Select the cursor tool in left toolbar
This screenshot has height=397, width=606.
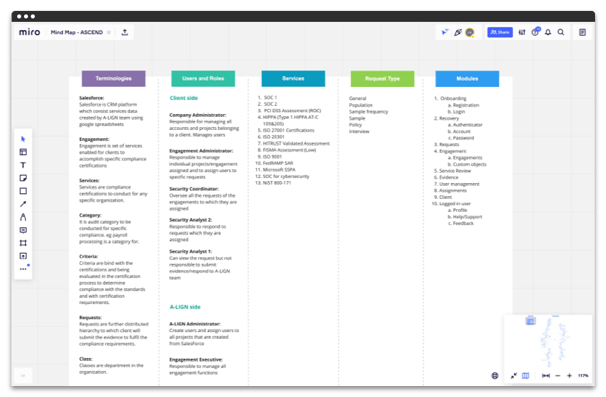[x=23, y=139]
